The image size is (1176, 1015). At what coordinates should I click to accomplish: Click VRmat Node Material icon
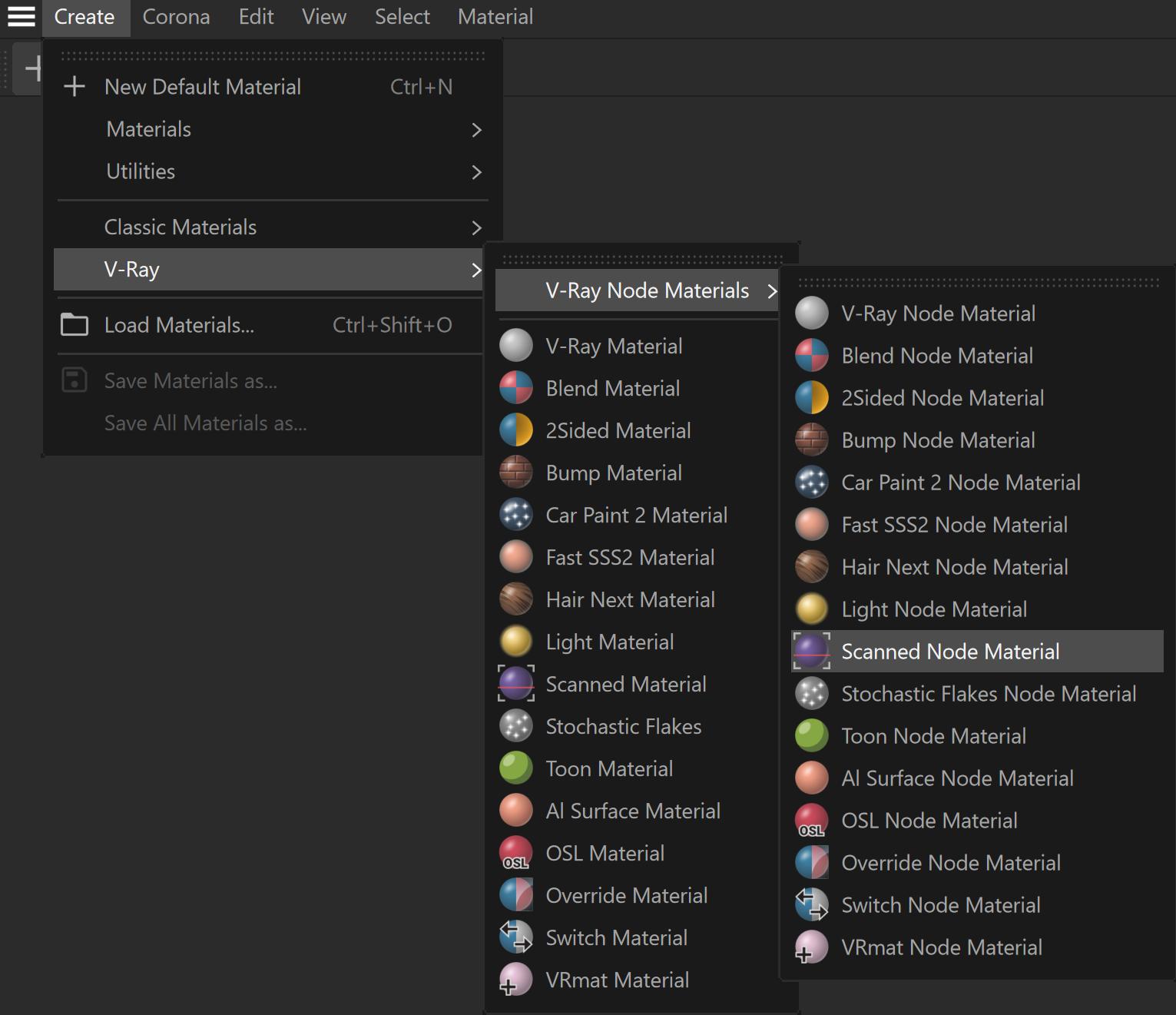812,947
